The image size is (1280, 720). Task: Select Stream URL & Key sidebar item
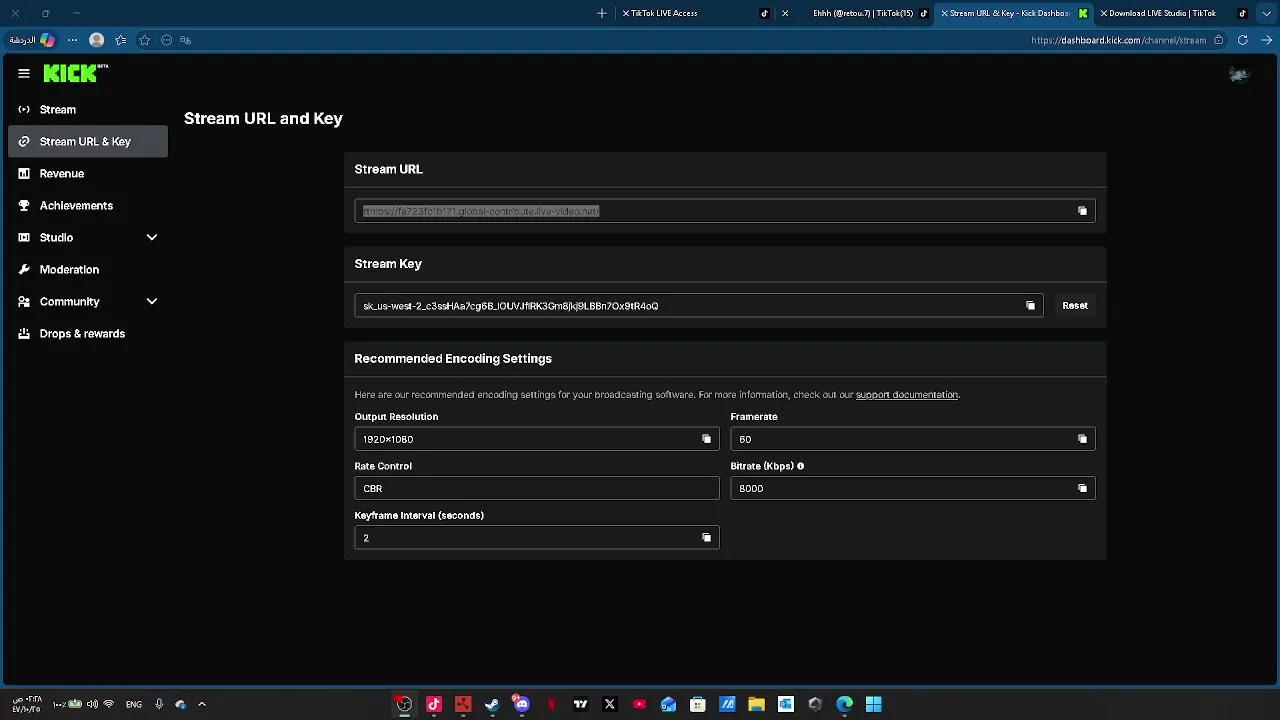click(x=88, y=141)
